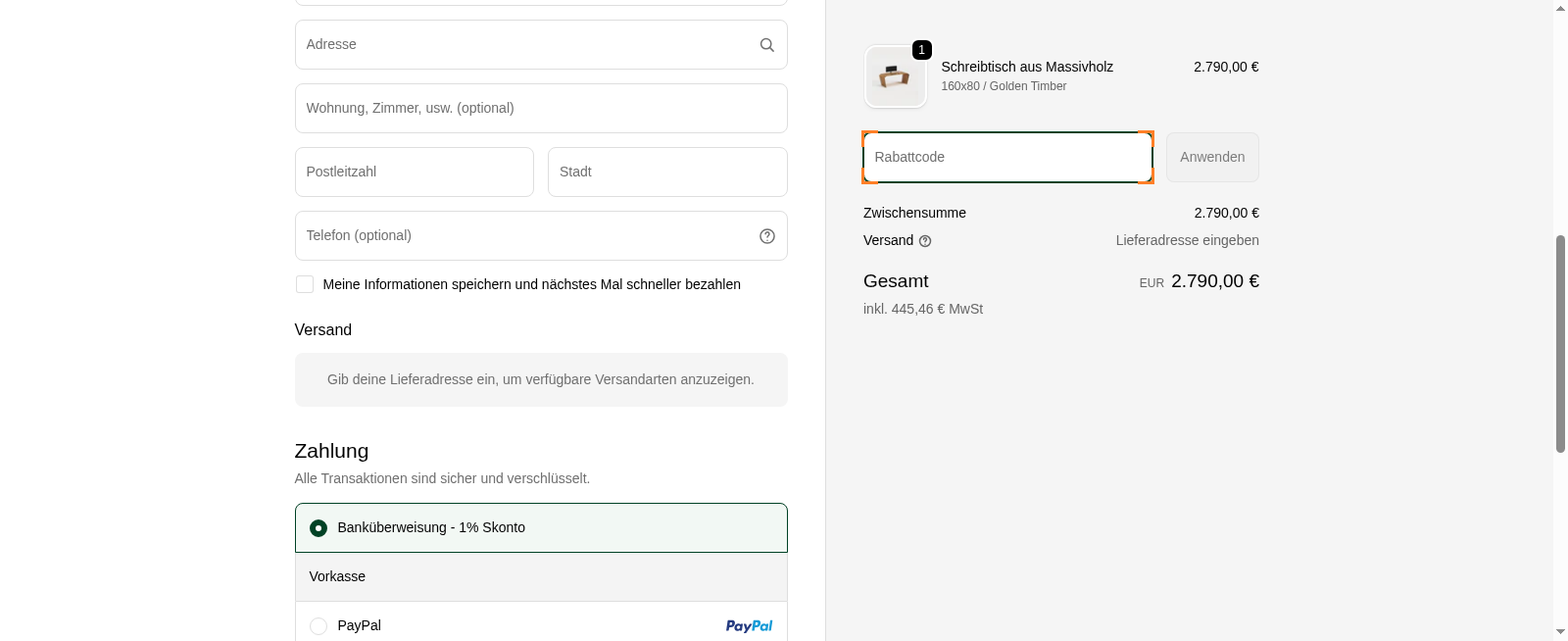Click the Schreibtisch product thumbnail

click(x=896, y=76)
